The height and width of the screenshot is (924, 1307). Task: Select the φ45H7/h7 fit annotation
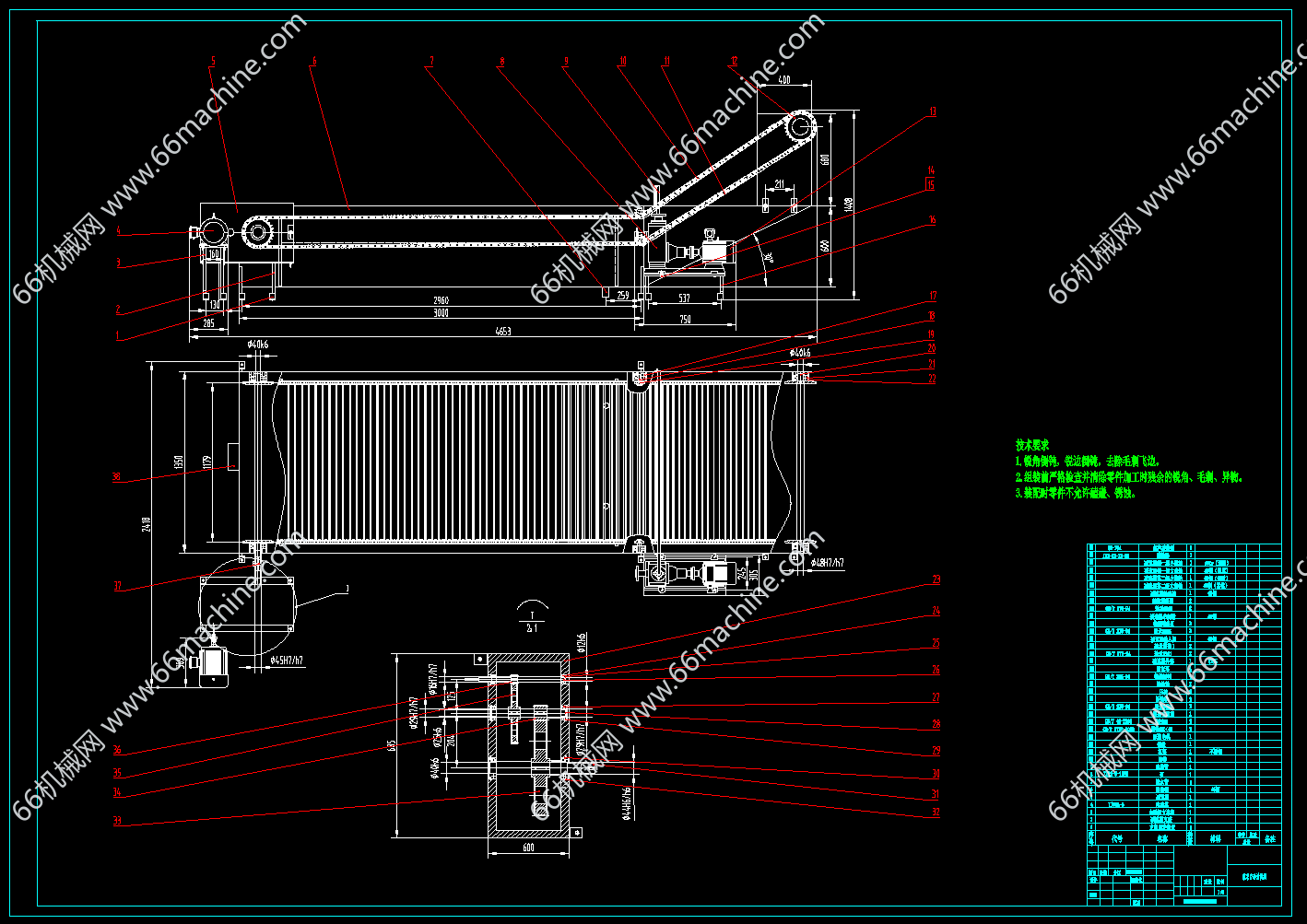click(286, 661)
